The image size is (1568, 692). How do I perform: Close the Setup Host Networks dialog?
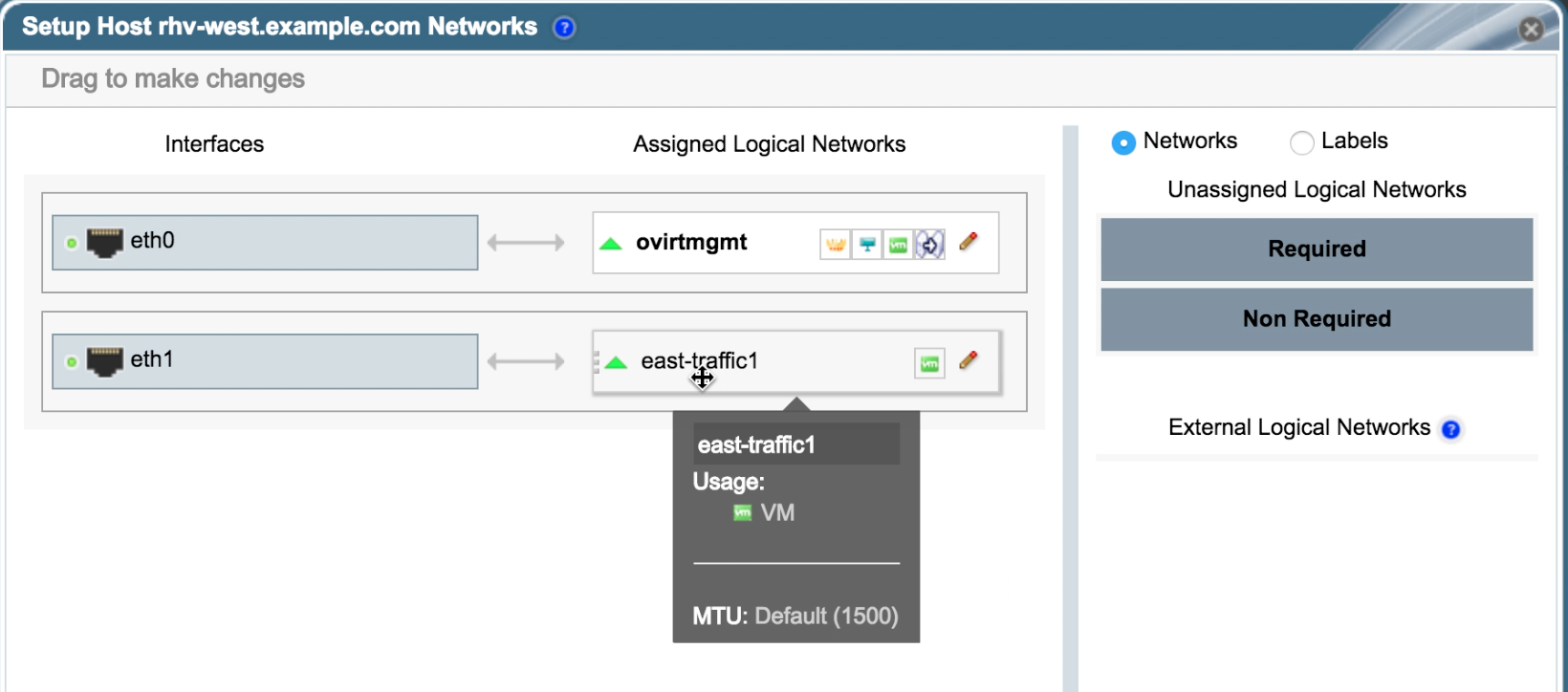point(1531,30)
